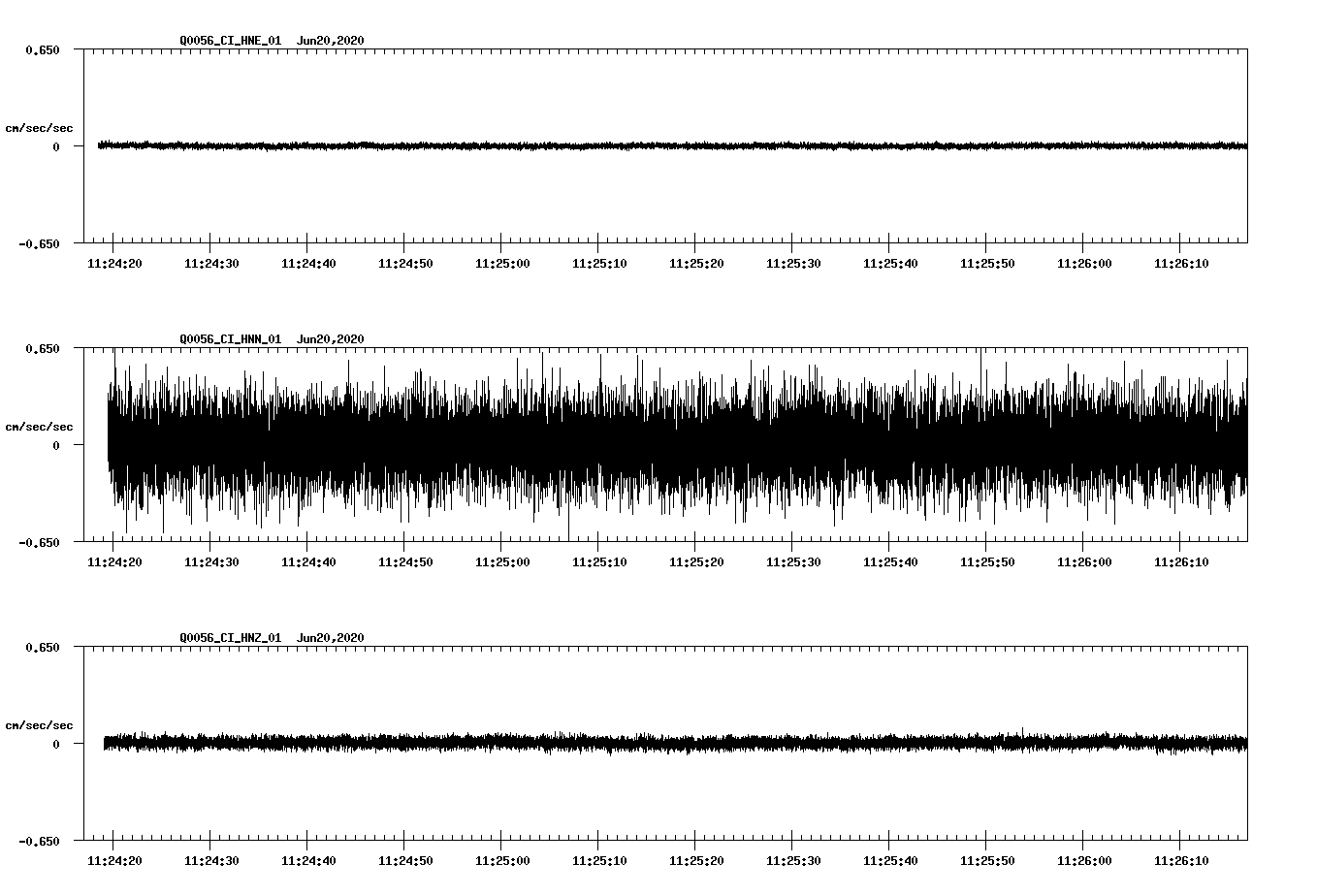This screenshot has height=896, width=1317.
Task: Click the HNN north-channel waveform trace
Action: point(677,444)
